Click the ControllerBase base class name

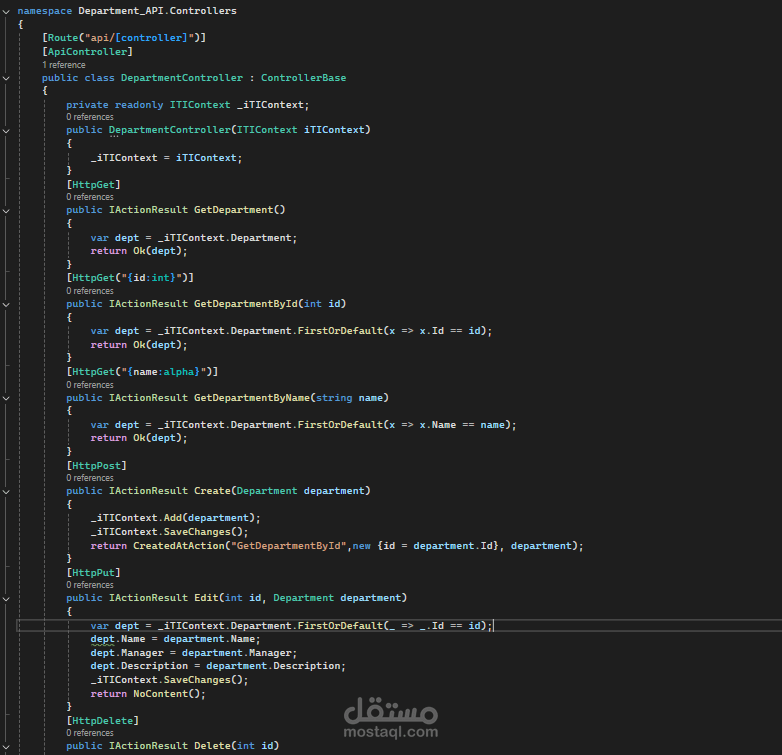coord(303,78)
